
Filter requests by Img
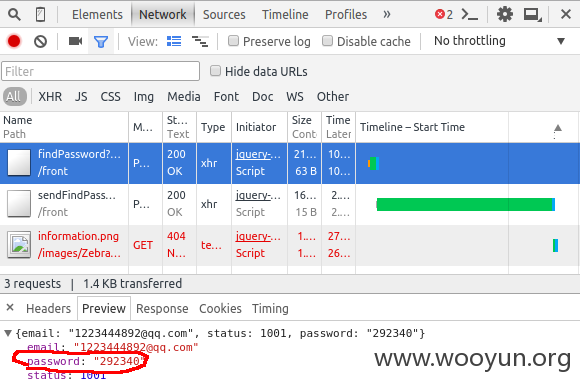pos(144,97)
